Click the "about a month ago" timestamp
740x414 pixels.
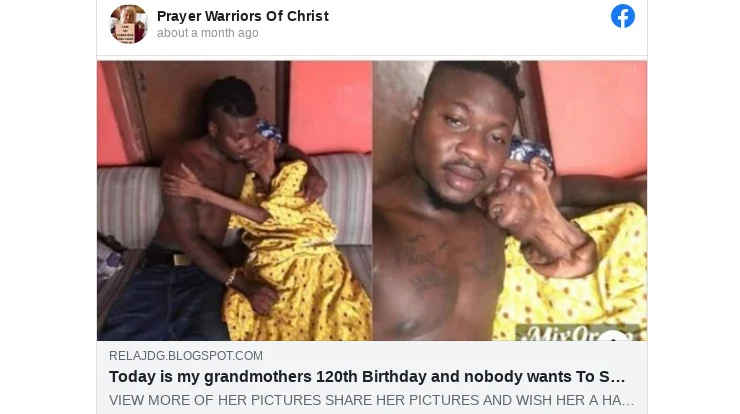click(x=208, y=33)
